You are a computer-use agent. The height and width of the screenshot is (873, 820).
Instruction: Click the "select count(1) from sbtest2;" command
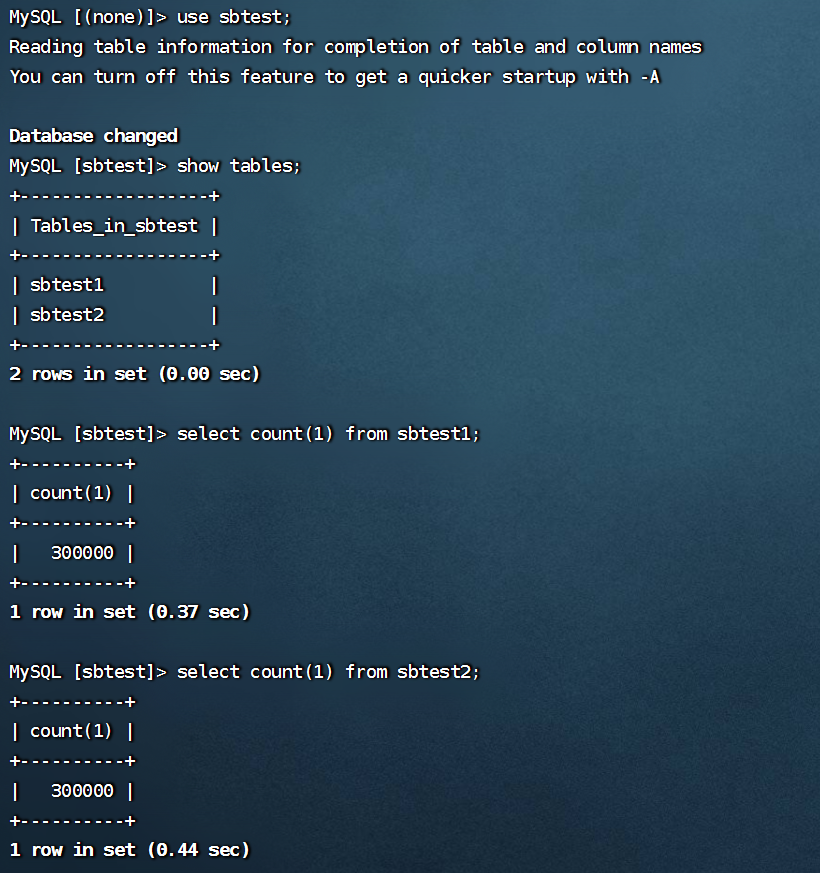coord(328,672)
